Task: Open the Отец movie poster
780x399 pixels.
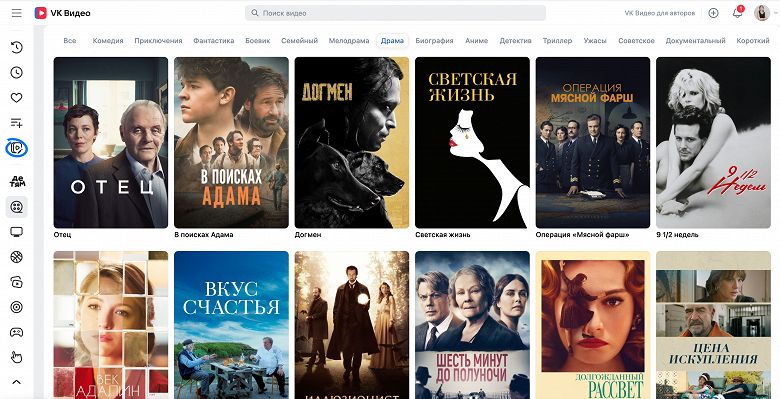Action: (111, 143)
